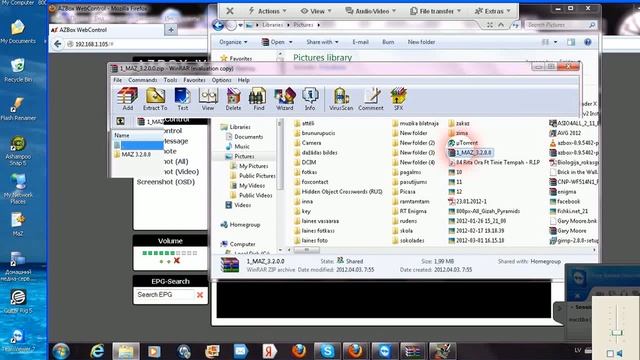Click WinRAR up one level icon
The image size is (640, 360).
[120, 121]
